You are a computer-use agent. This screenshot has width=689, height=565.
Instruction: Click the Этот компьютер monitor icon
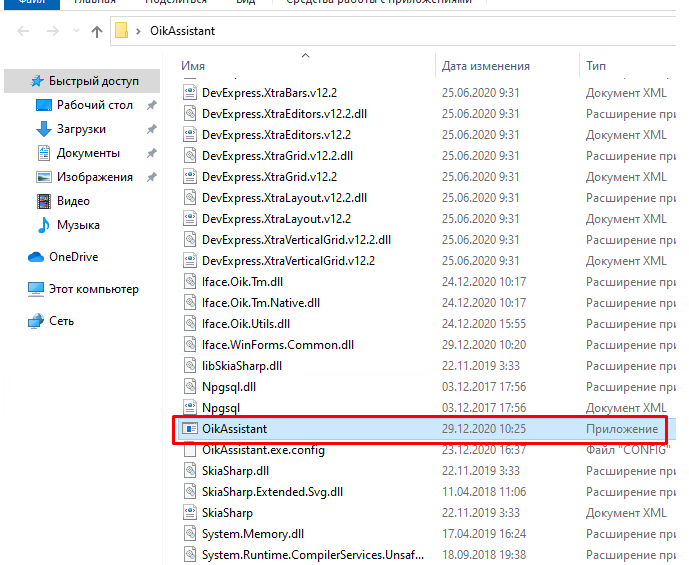36,289
